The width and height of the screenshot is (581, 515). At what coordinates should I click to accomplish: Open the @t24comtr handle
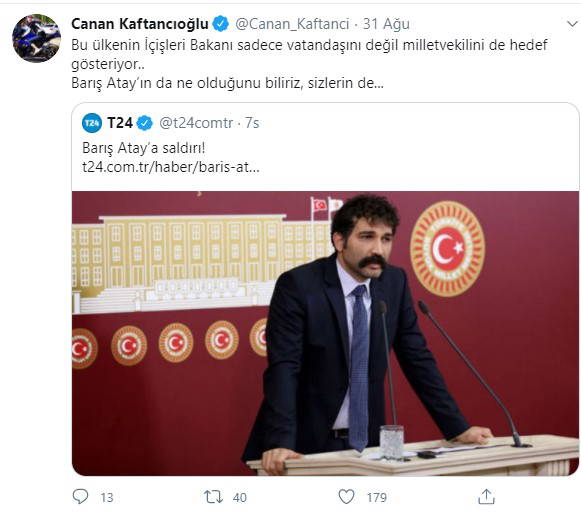196,123
